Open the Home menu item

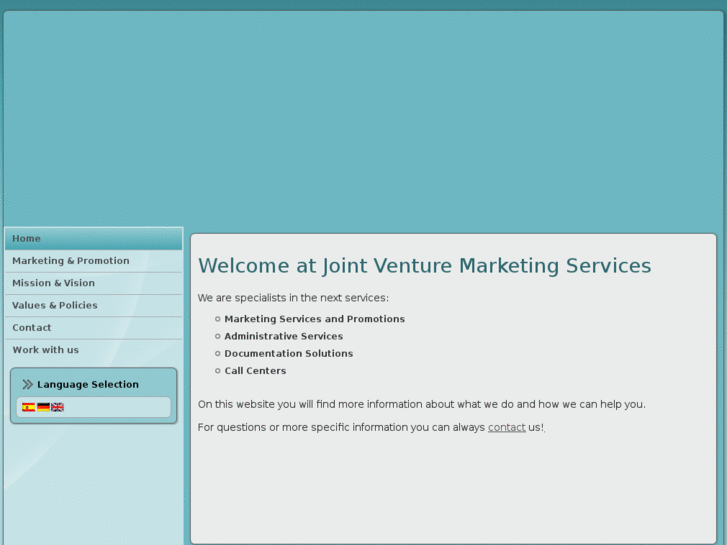pyautogui.click(x=27, y=239)
